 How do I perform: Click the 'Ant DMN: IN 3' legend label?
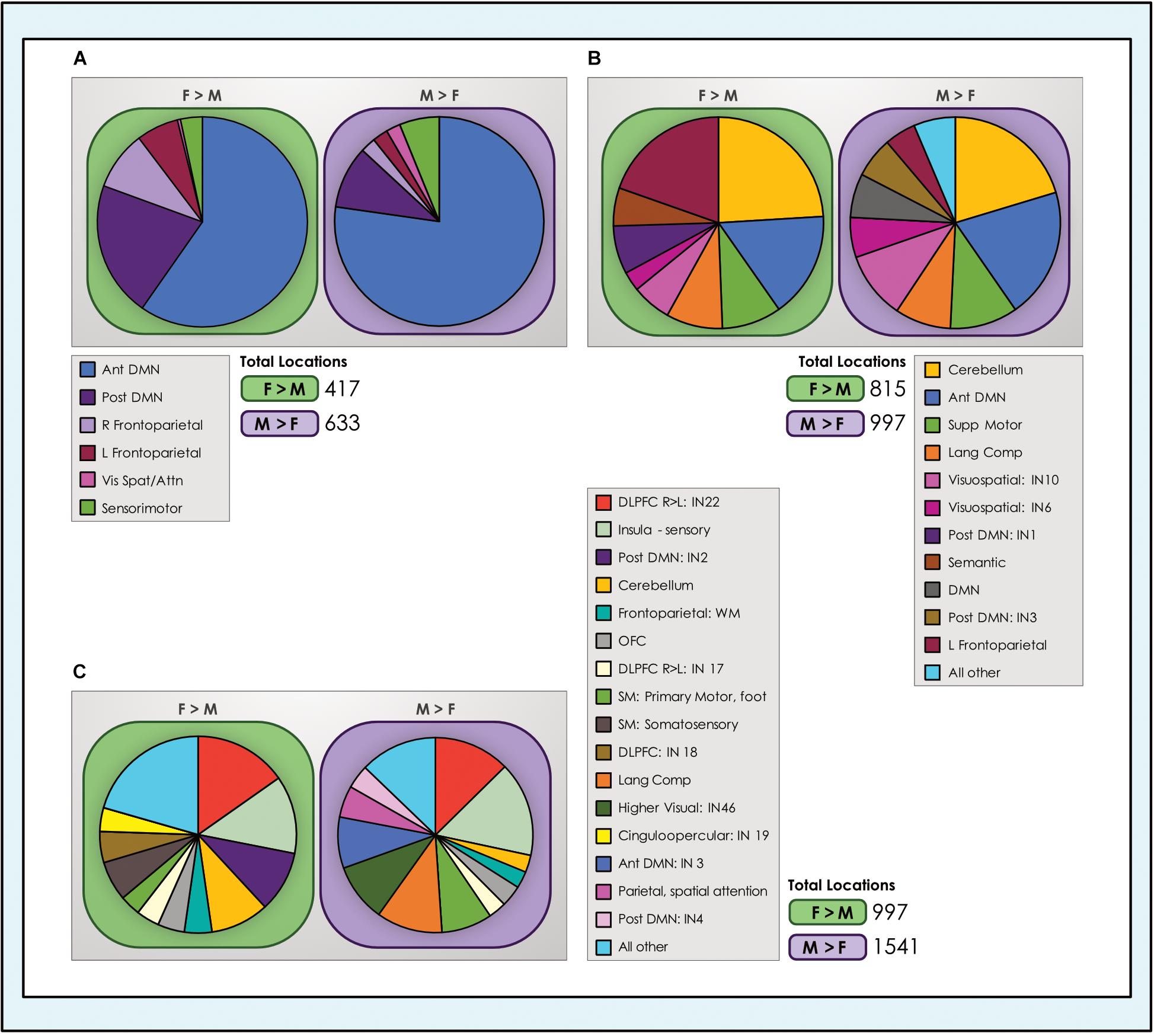[661, 864]
